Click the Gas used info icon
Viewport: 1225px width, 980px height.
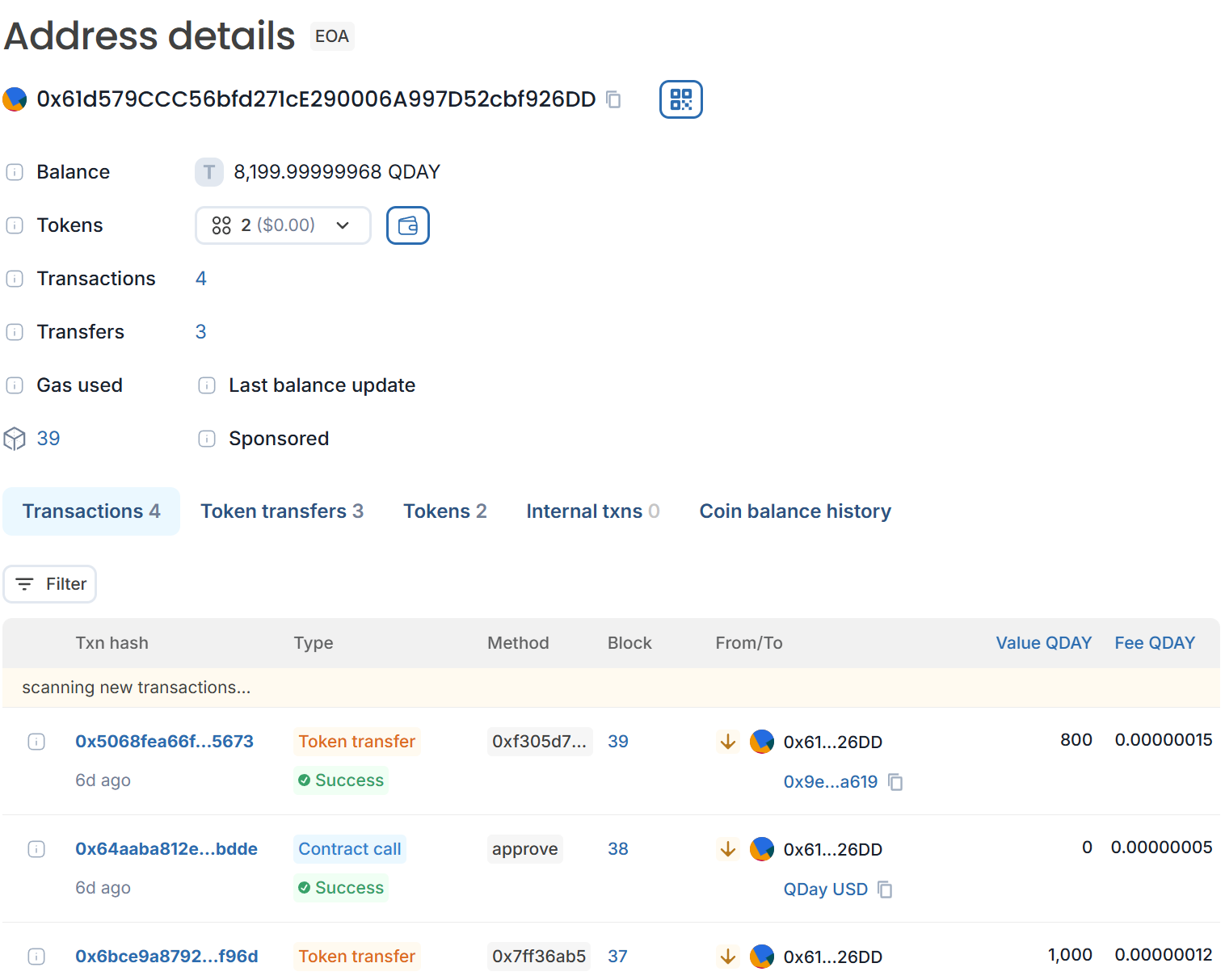click(x=15, y=385)
